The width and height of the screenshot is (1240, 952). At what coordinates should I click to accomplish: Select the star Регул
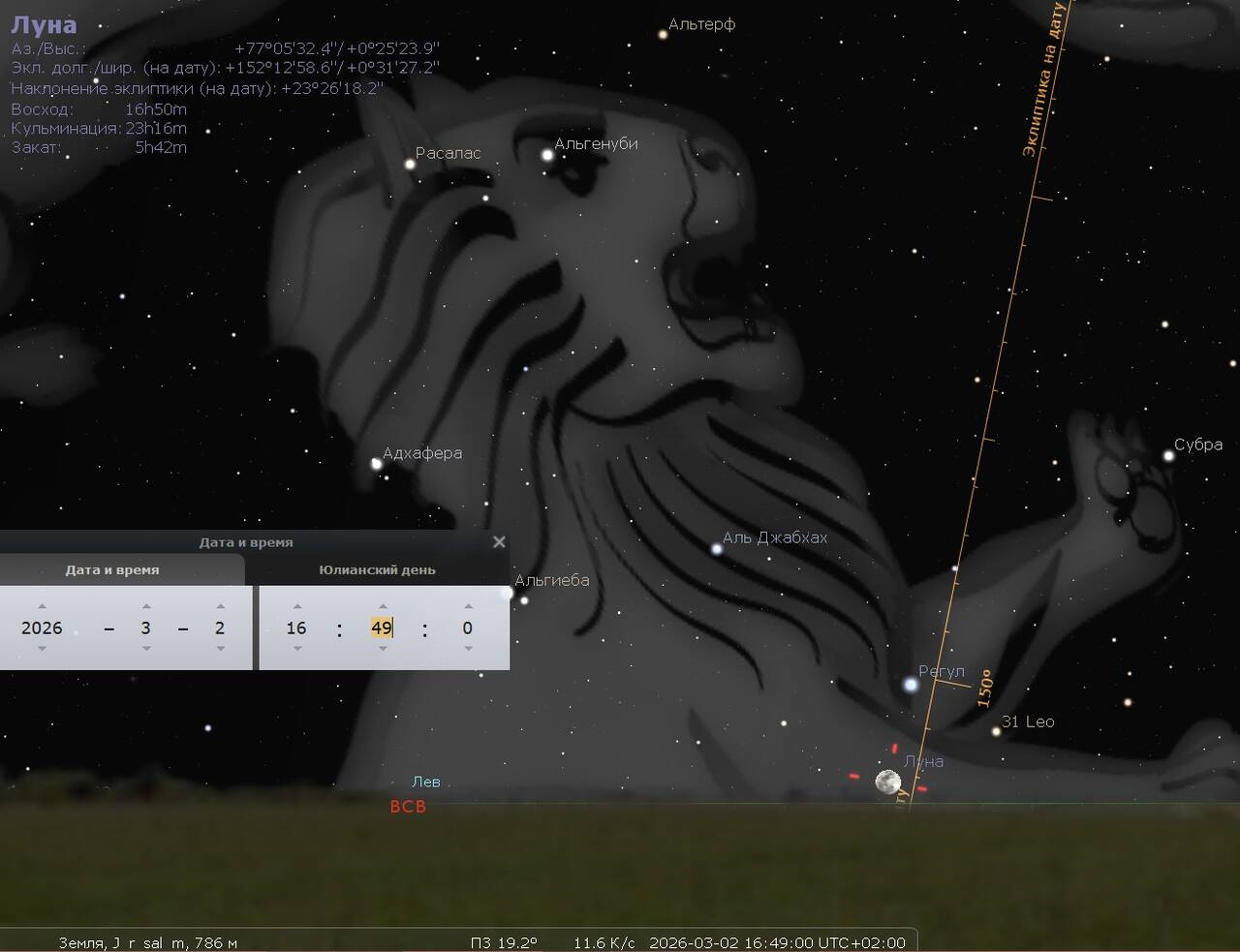(911, 685)
